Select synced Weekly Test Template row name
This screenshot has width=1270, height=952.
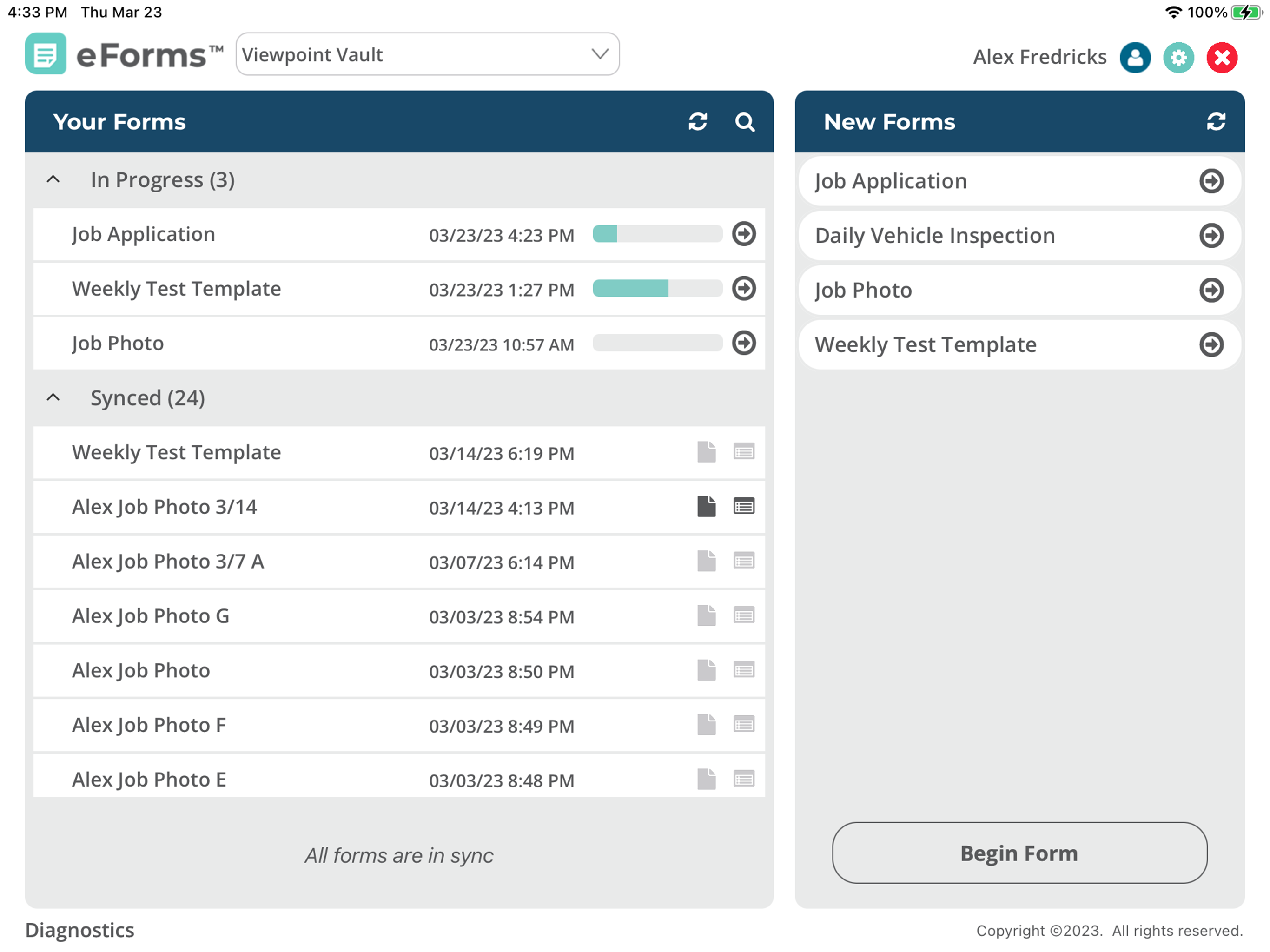(x=176, y=452)
